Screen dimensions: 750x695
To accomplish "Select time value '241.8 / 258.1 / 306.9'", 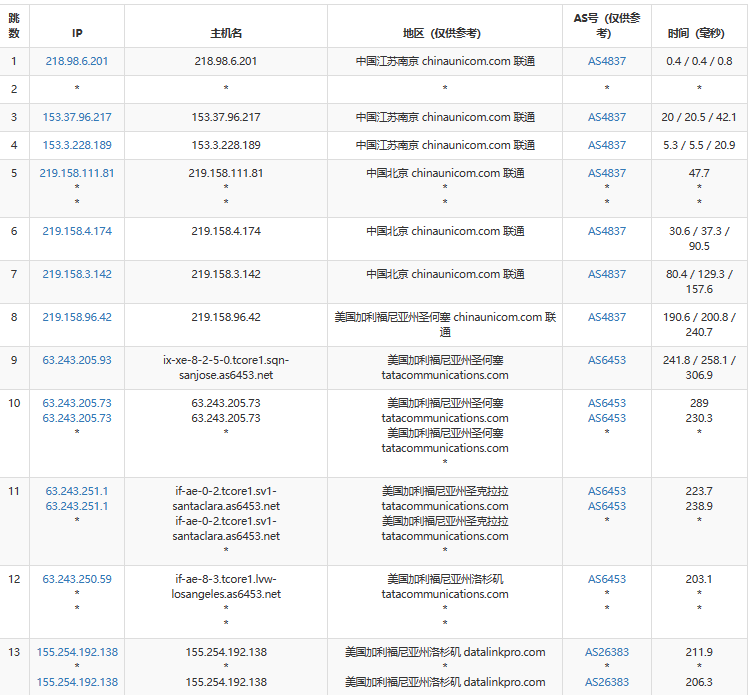I will point(699,368).
